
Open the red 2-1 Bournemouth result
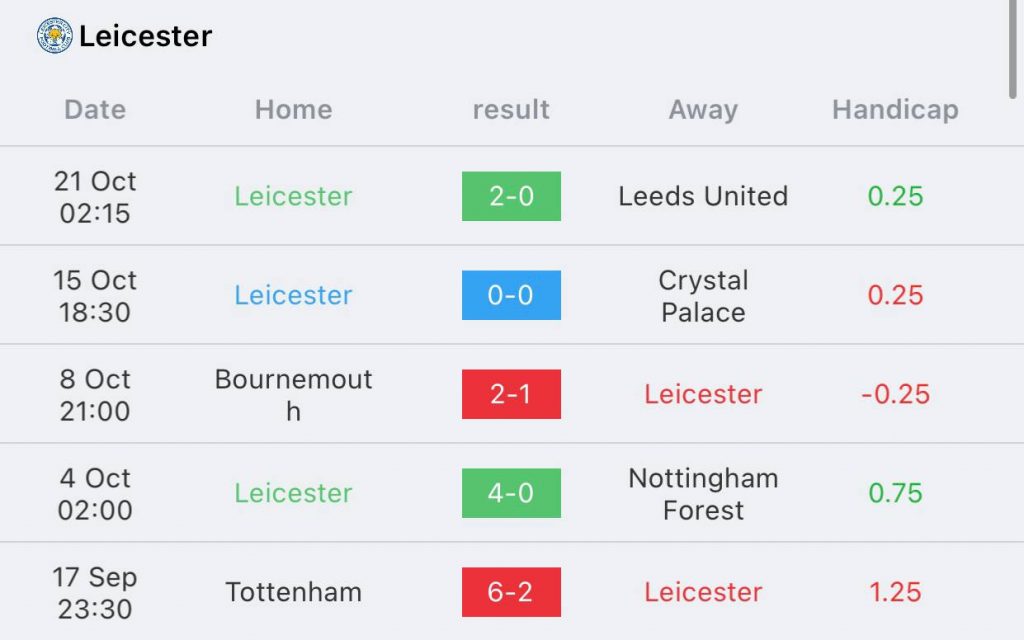pos(511,394)
